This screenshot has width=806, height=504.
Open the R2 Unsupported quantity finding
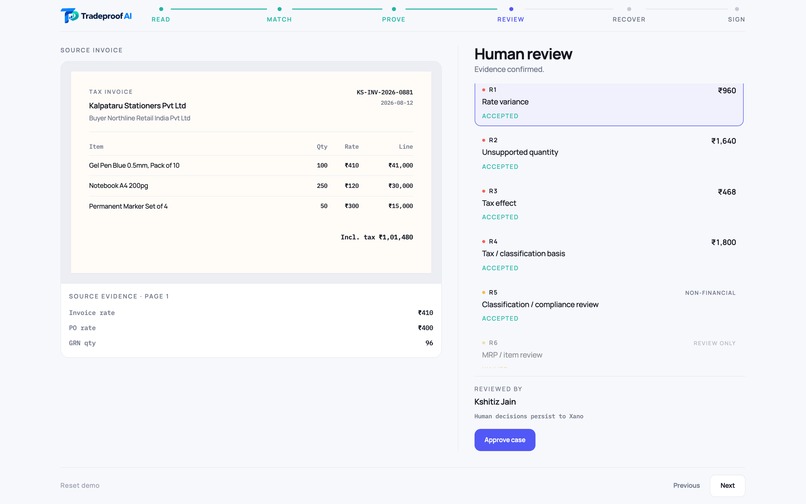pos(609,153)
